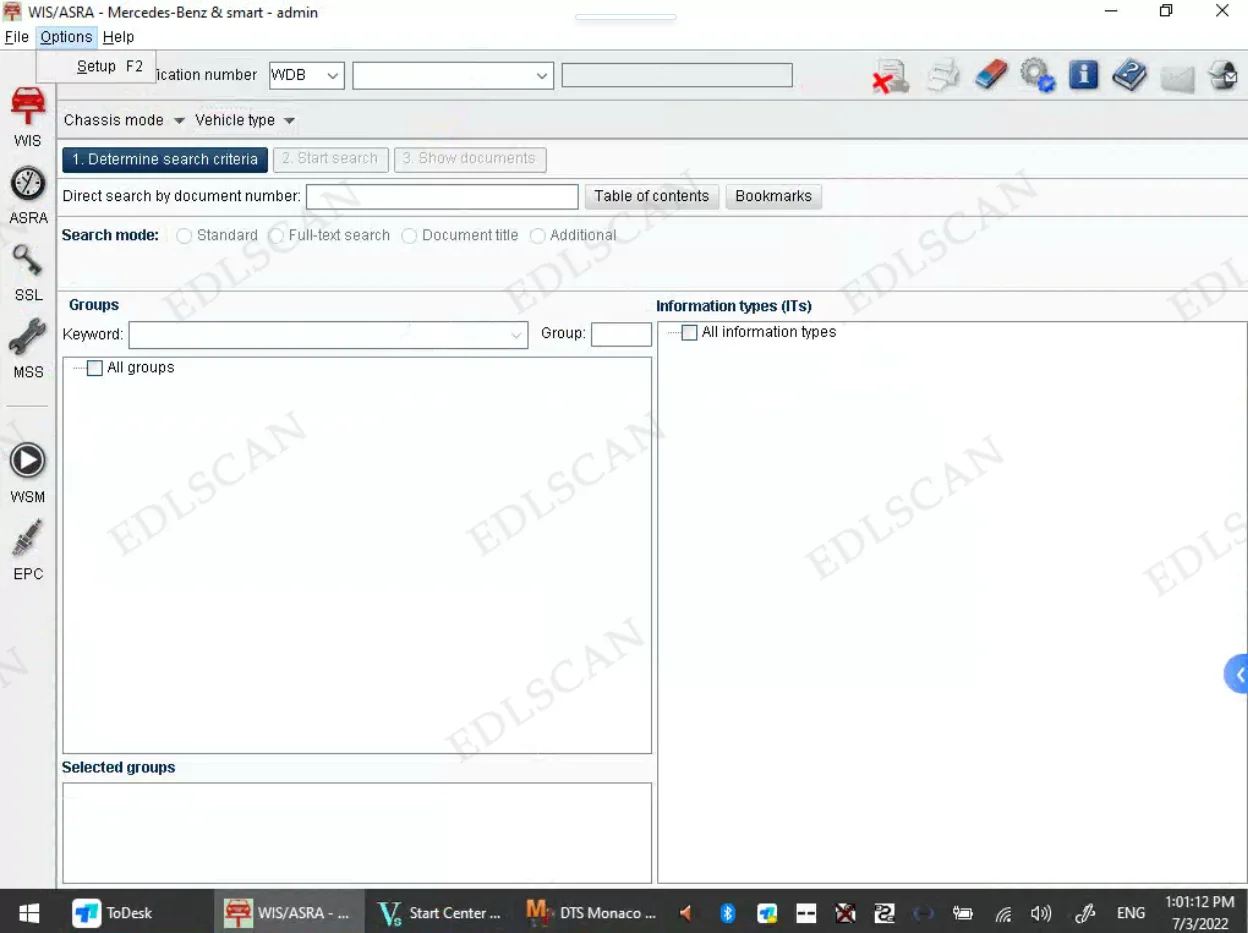Switch to ToDesk in taskbar
The height and width of the screenshot is (933, 1248).
tap(113, 912)
